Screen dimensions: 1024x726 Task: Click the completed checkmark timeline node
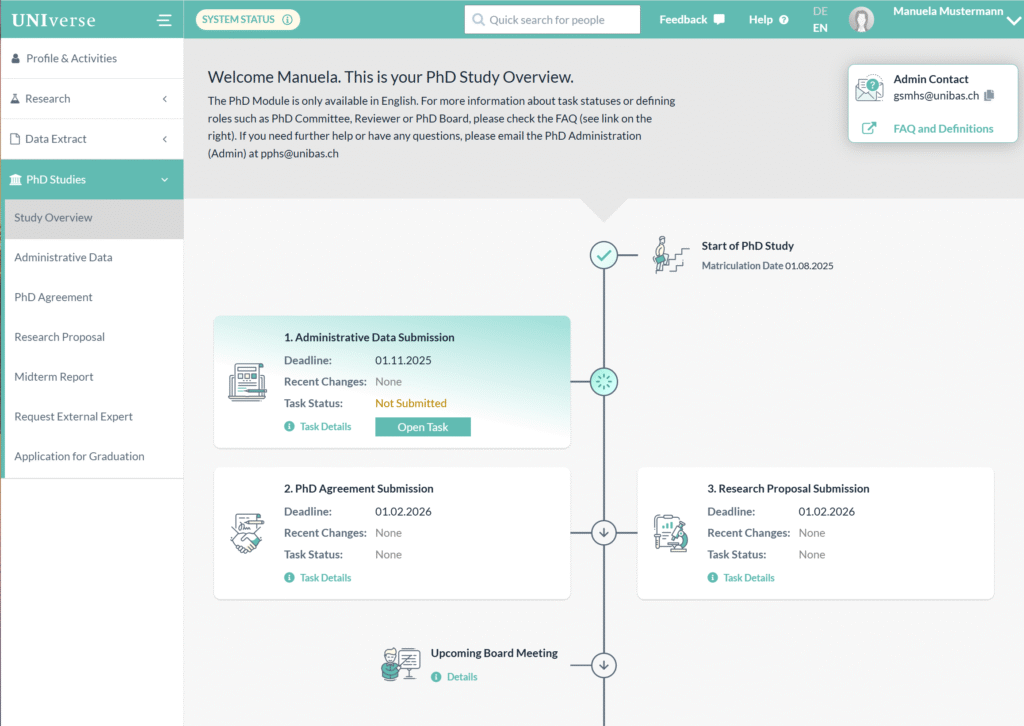tap(604, 256)
